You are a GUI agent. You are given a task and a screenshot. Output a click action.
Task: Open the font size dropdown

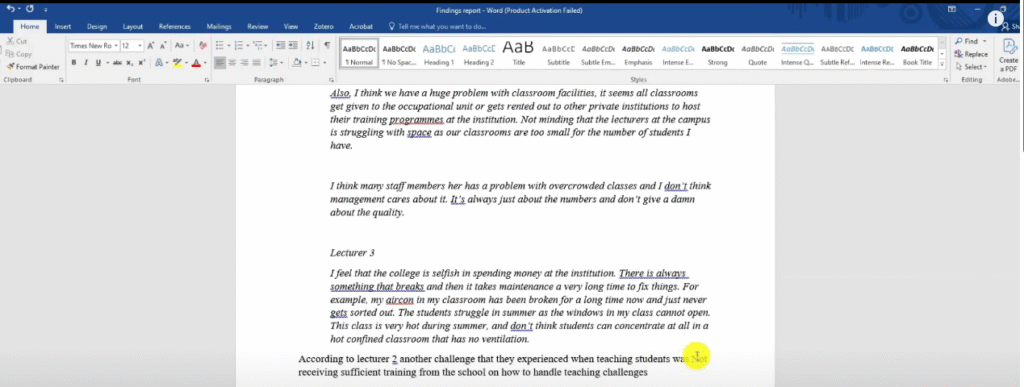(140, 46)
